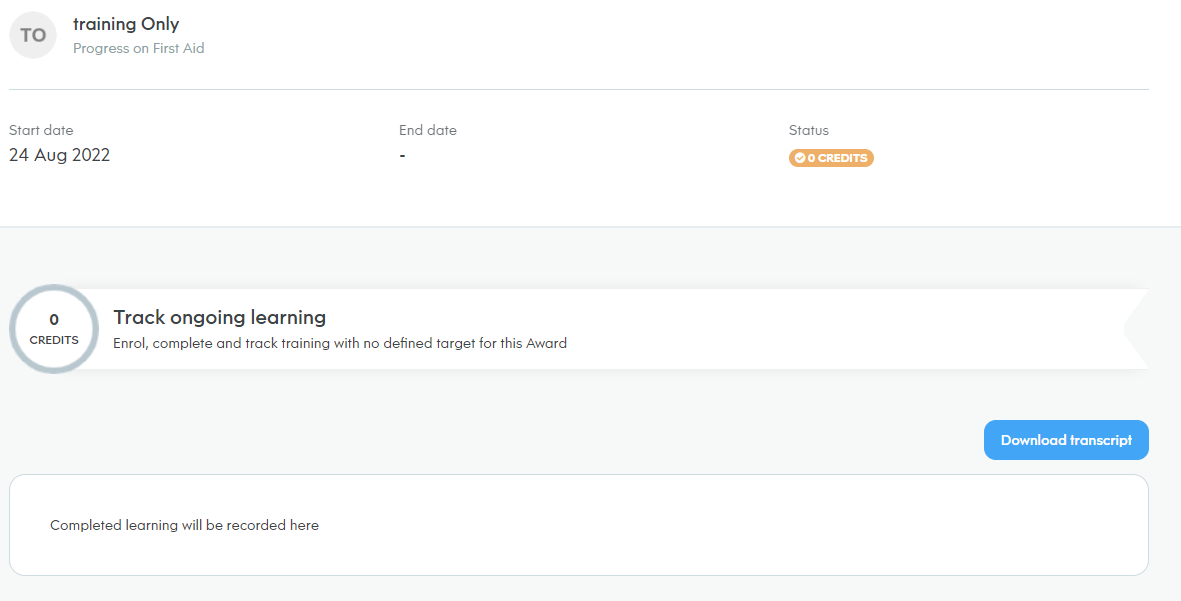The height and width of the screenshot is (601, 1181).
Task: Click the enrol and track description text
Action: point(340,343)
